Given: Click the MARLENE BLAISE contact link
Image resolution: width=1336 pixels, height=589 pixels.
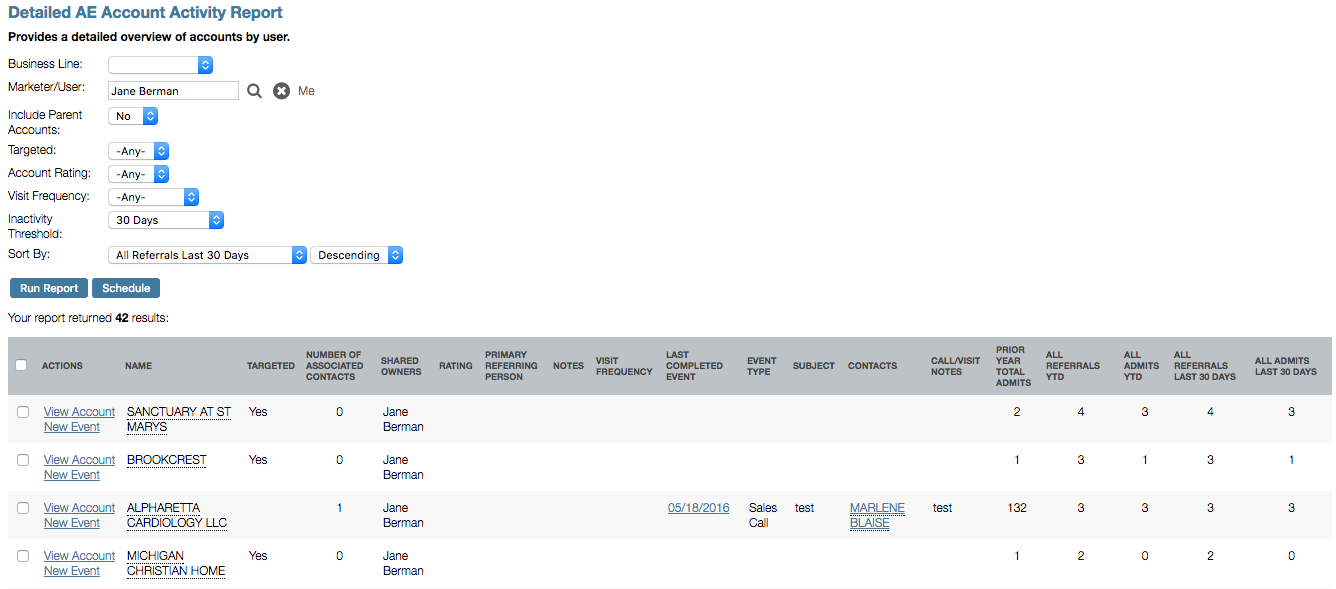Looking at the screenshot, I should pos(877,515).
